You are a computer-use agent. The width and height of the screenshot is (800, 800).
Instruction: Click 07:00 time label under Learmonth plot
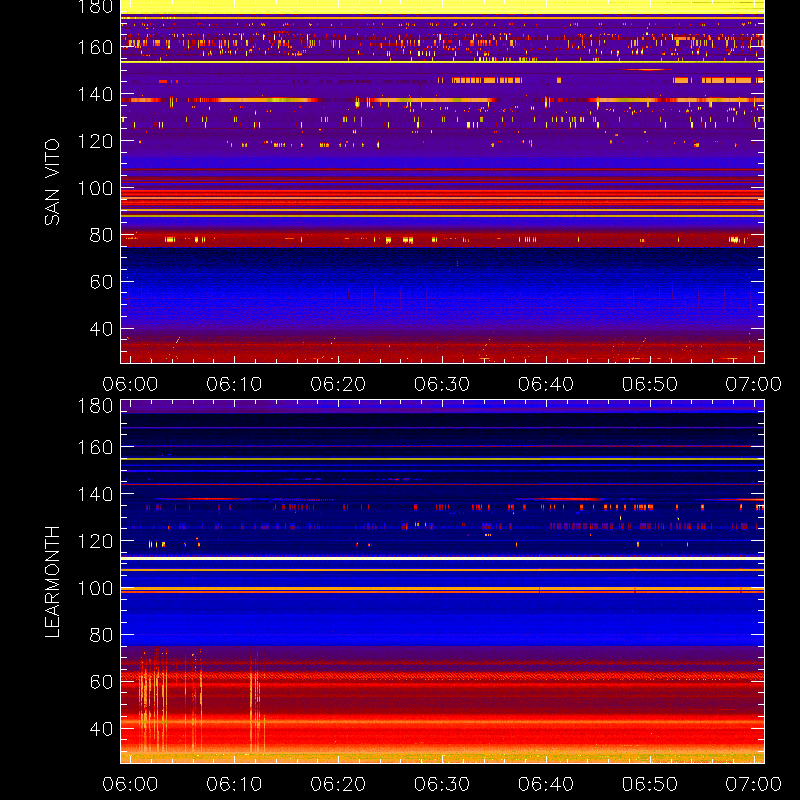[x=754, y=784]
